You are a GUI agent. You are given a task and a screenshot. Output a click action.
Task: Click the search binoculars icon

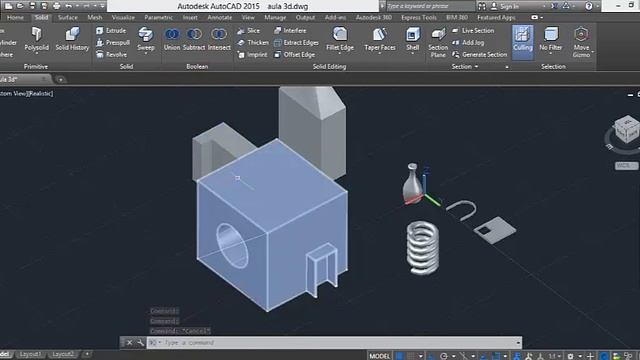click(482, 6)
